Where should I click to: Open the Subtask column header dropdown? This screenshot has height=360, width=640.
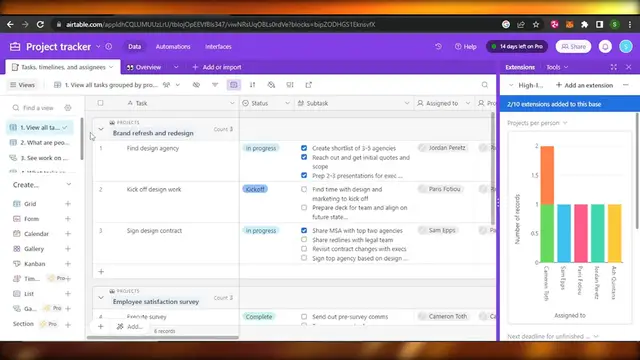[x=407, y=103]
